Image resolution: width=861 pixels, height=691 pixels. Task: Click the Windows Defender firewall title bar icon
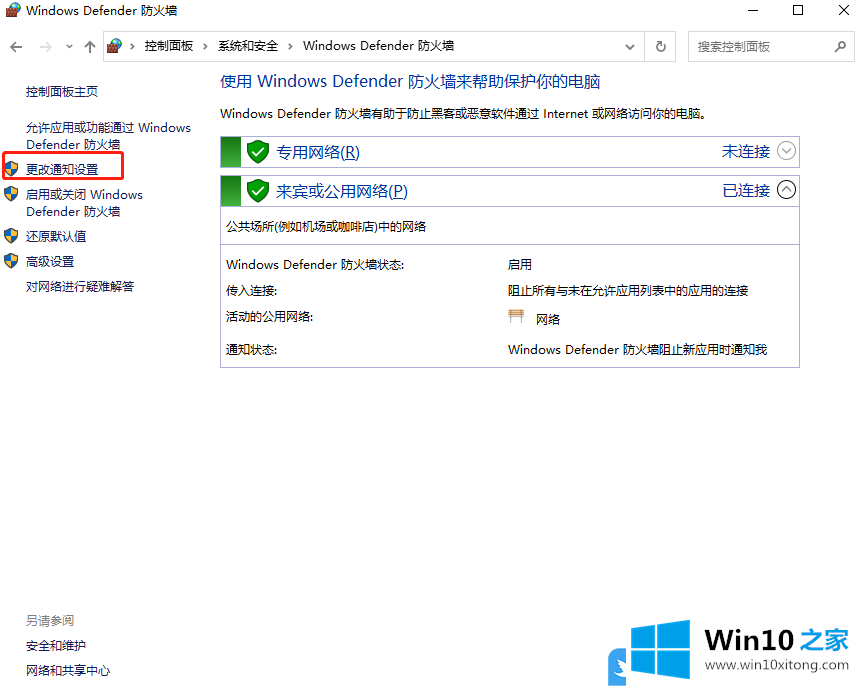(13, 10)
